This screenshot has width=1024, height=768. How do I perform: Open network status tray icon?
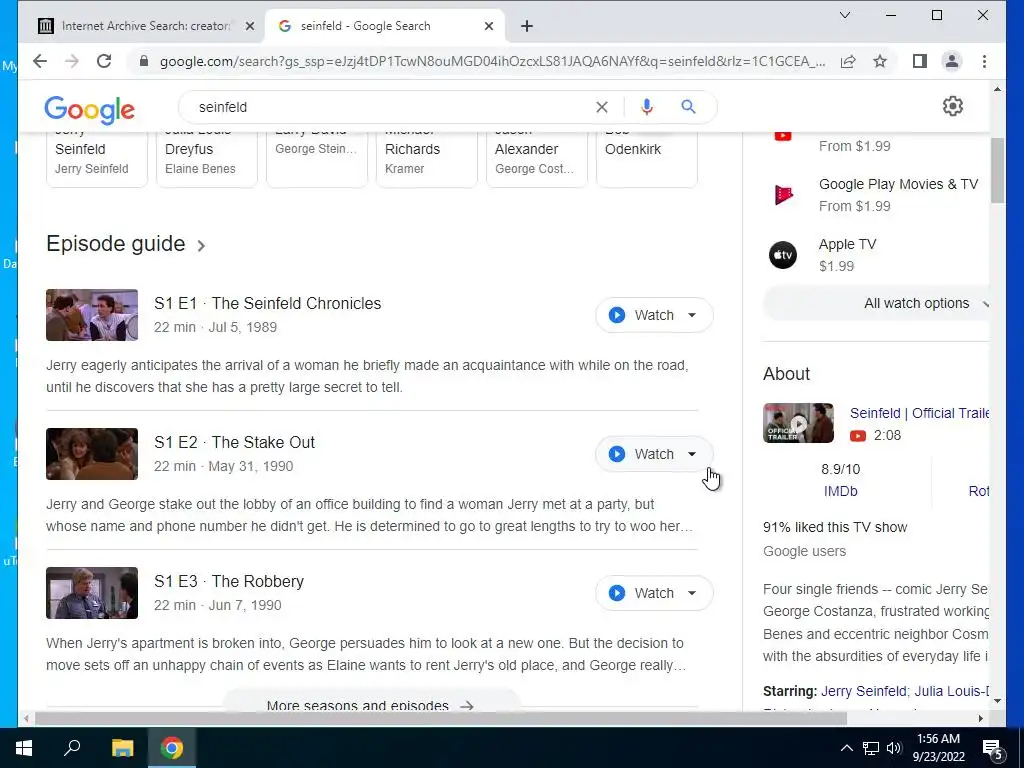coord(871,748)
